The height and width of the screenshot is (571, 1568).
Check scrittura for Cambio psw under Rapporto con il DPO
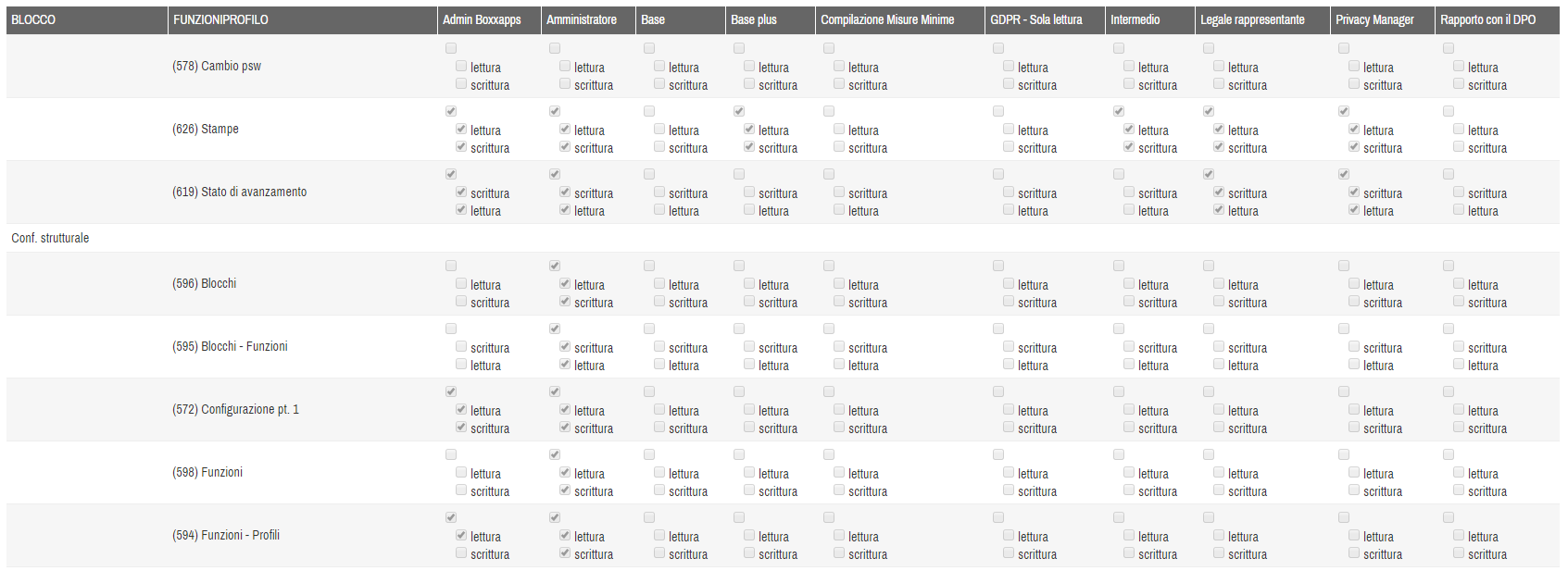1459,84
